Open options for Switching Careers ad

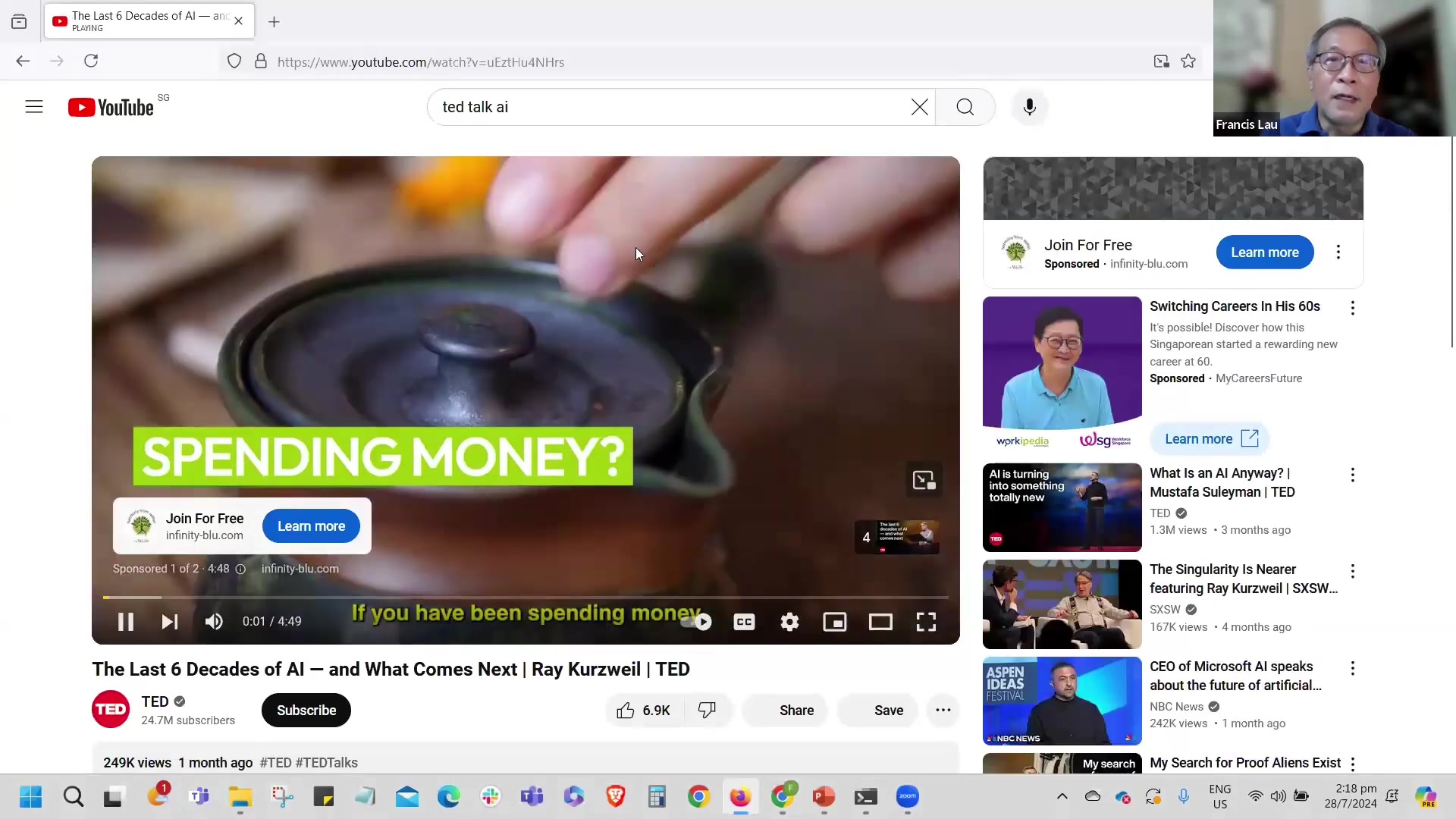[1353, 308]
